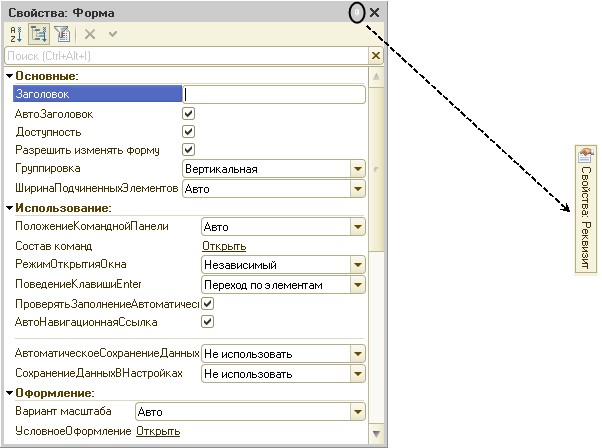The image size is (602, 448).
Task: Open the РежимОткрытияОкна dropdown
Action: click(357, 265)
